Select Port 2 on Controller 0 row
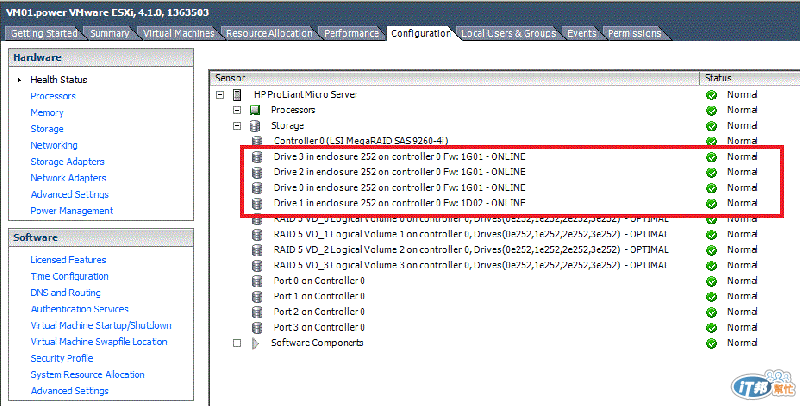The width and height of the screenshot is (800, 406). click(319, 312)
